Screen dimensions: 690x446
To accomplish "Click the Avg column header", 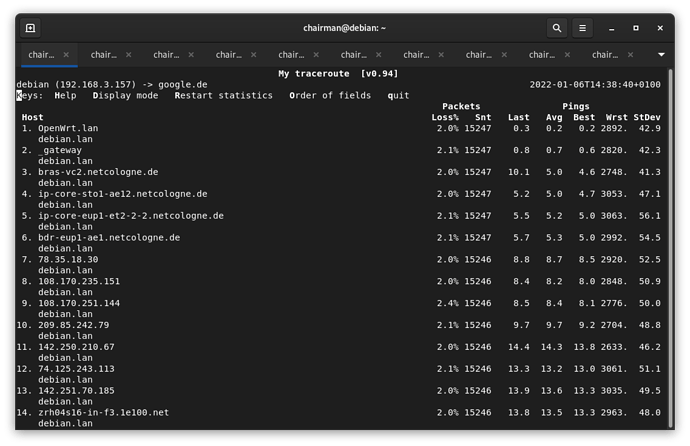I will (554, 117).
